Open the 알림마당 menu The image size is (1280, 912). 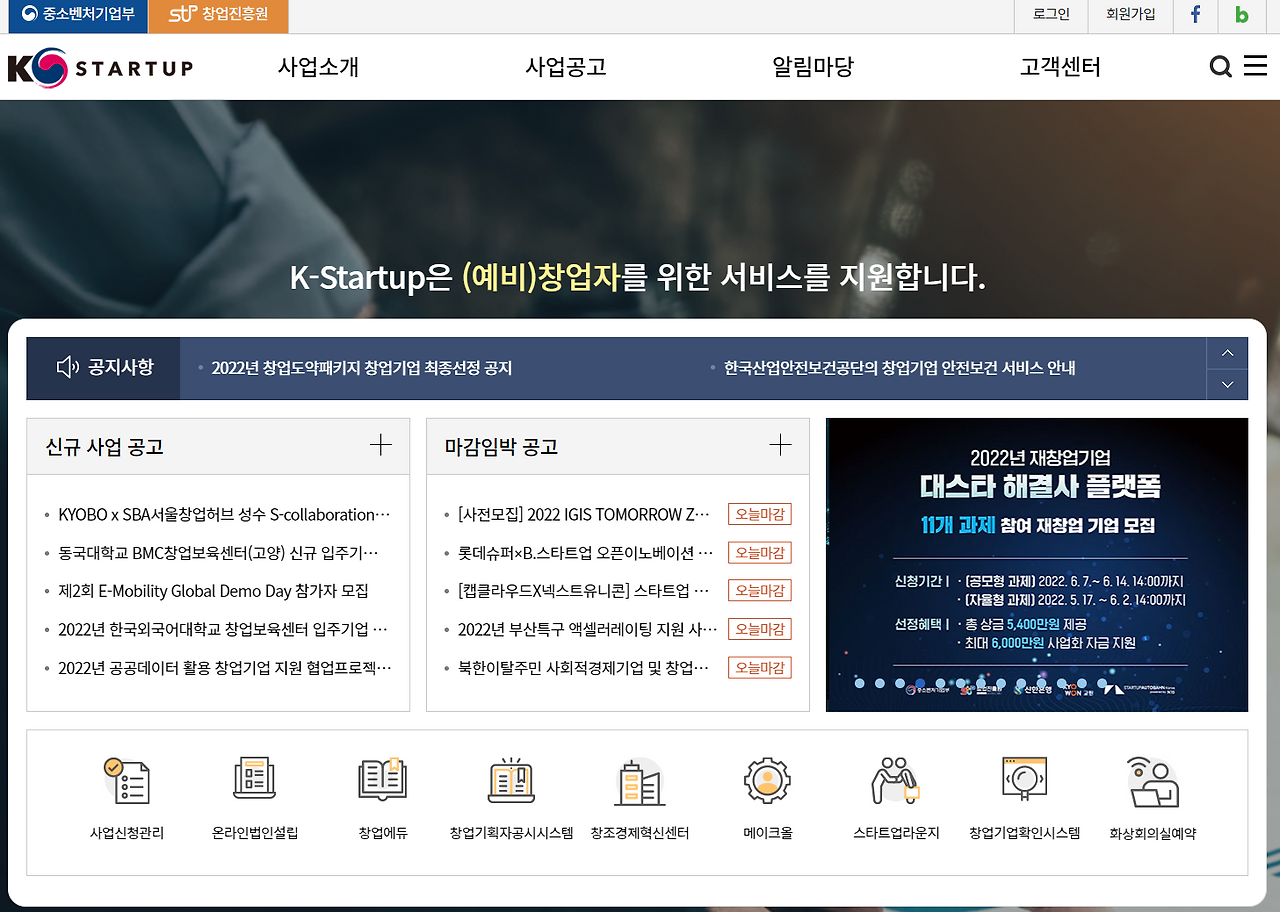813,67
